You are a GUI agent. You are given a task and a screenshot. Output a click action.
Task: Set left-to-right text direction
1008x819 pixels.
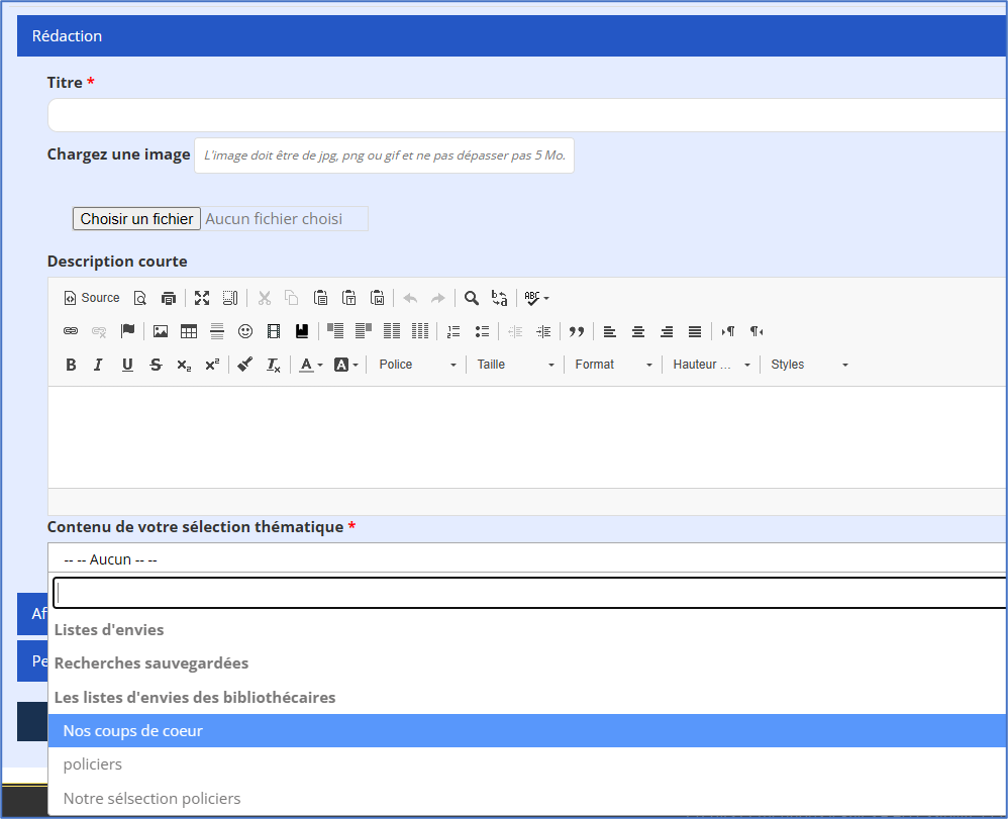728,331
